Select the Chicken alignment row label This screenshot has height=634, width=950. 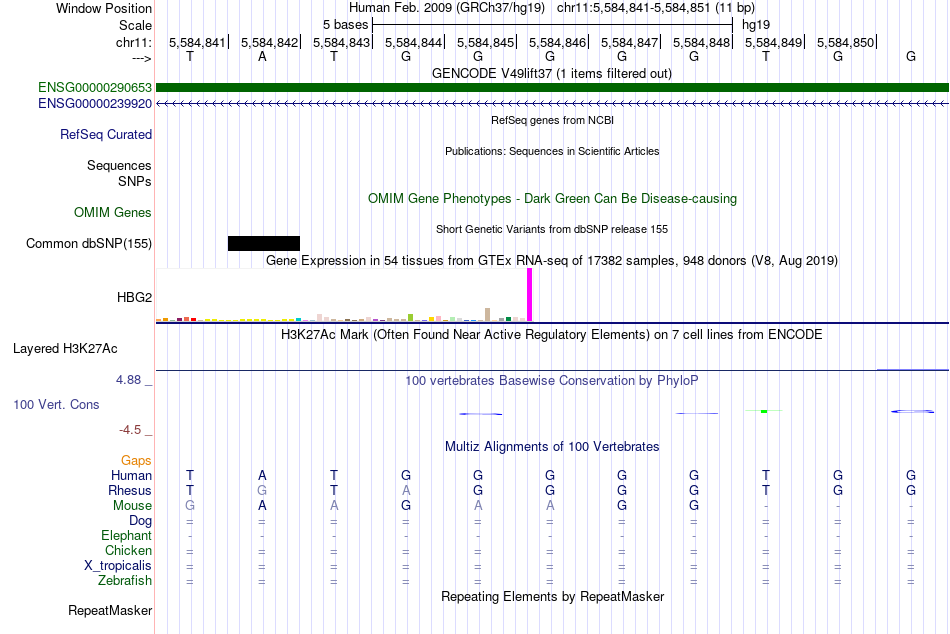(x=128, y=550)
